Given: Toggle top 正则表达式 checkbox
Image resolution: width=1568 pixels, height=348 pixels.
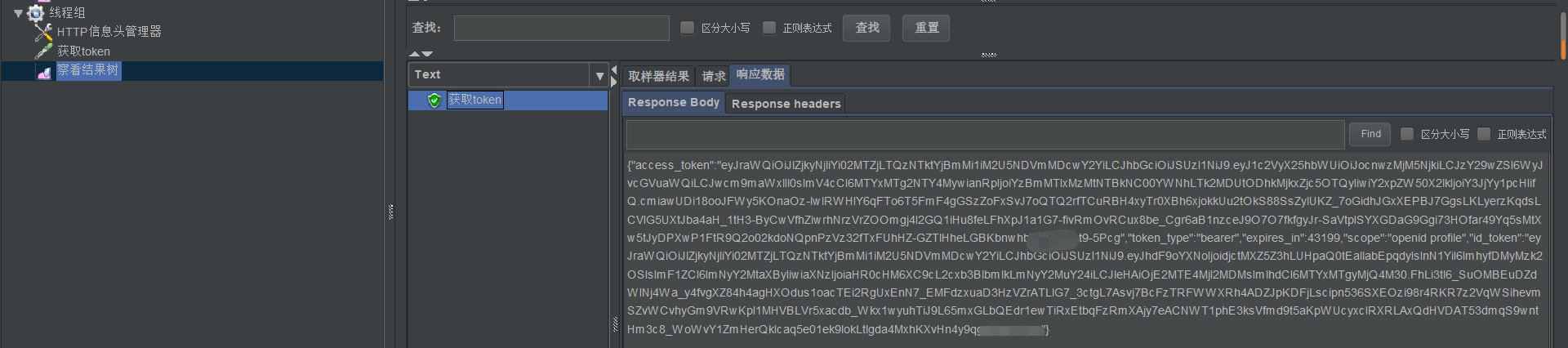Looking at the screenshot, I should pyautogui.click(x=769, y=28).
